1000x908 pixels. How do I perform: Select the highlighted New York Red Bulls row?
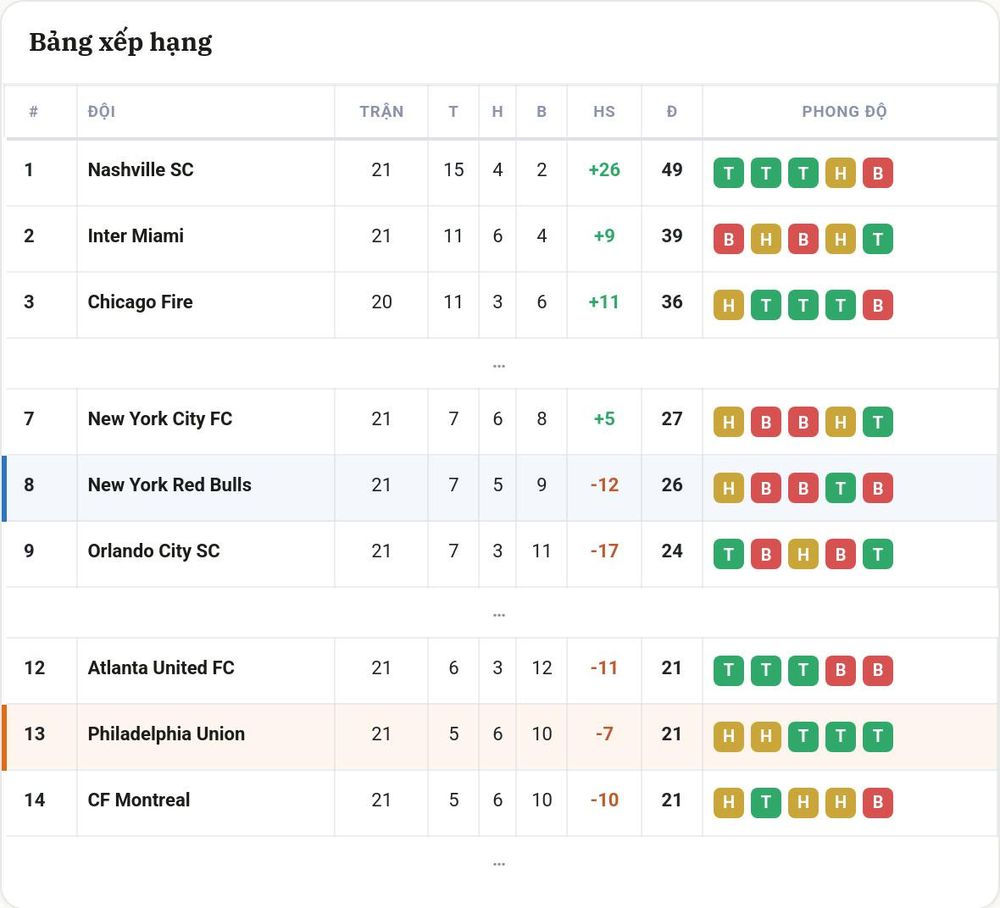pos(500,488)
